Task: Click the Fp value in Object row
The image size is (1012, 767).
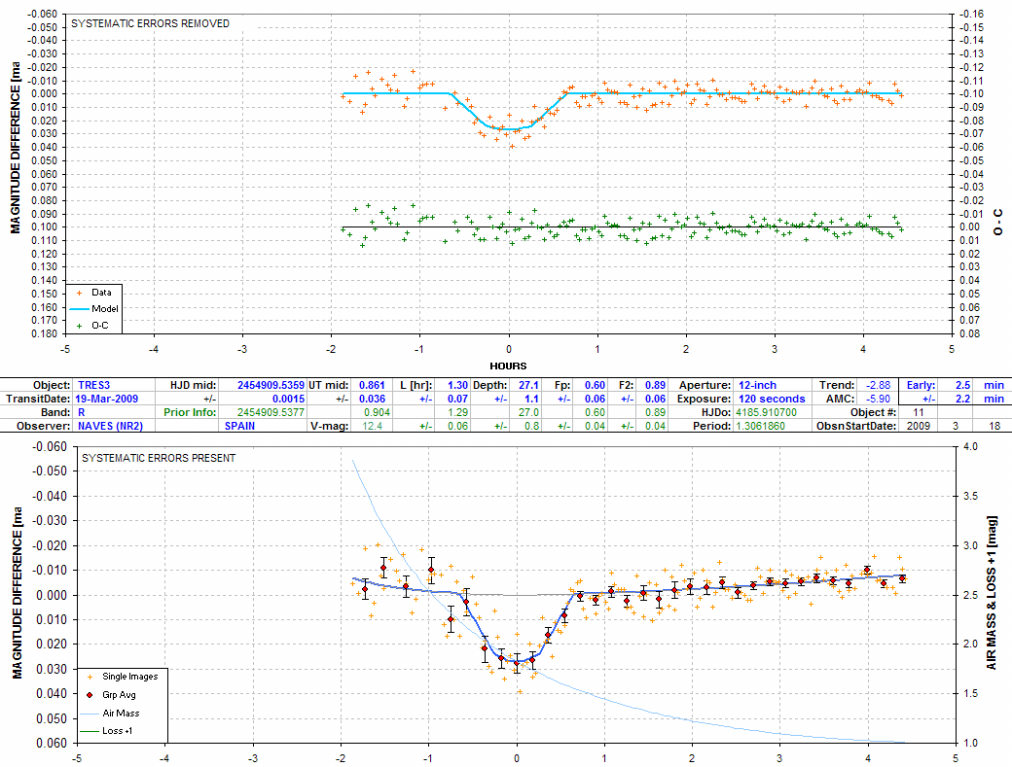Action: click(595, 385)
